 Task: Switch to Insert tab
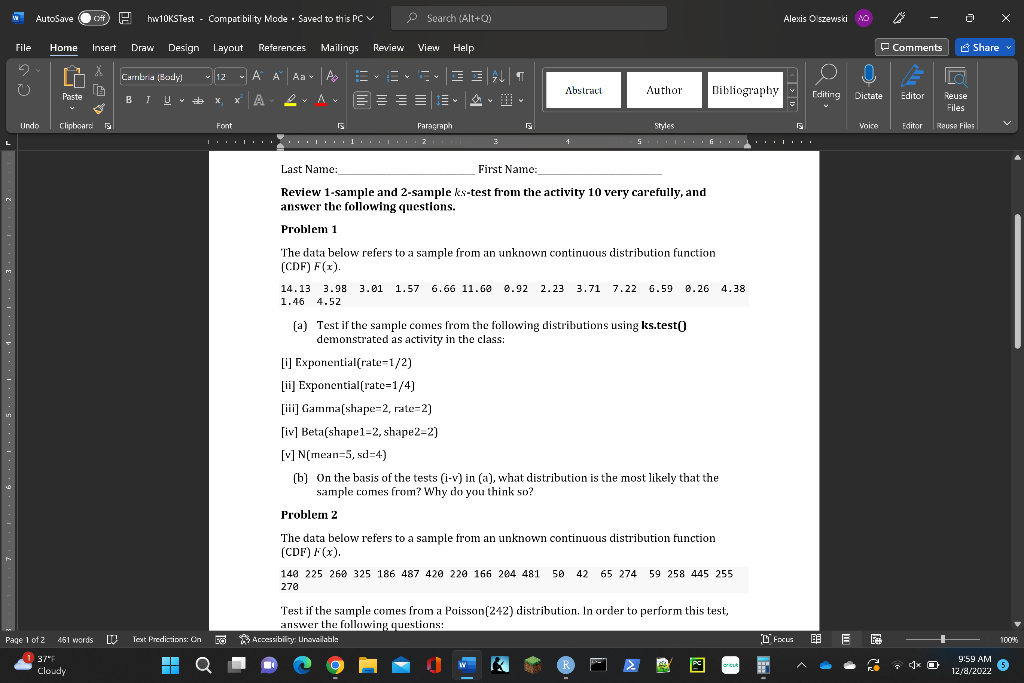[x=104, y=48]
